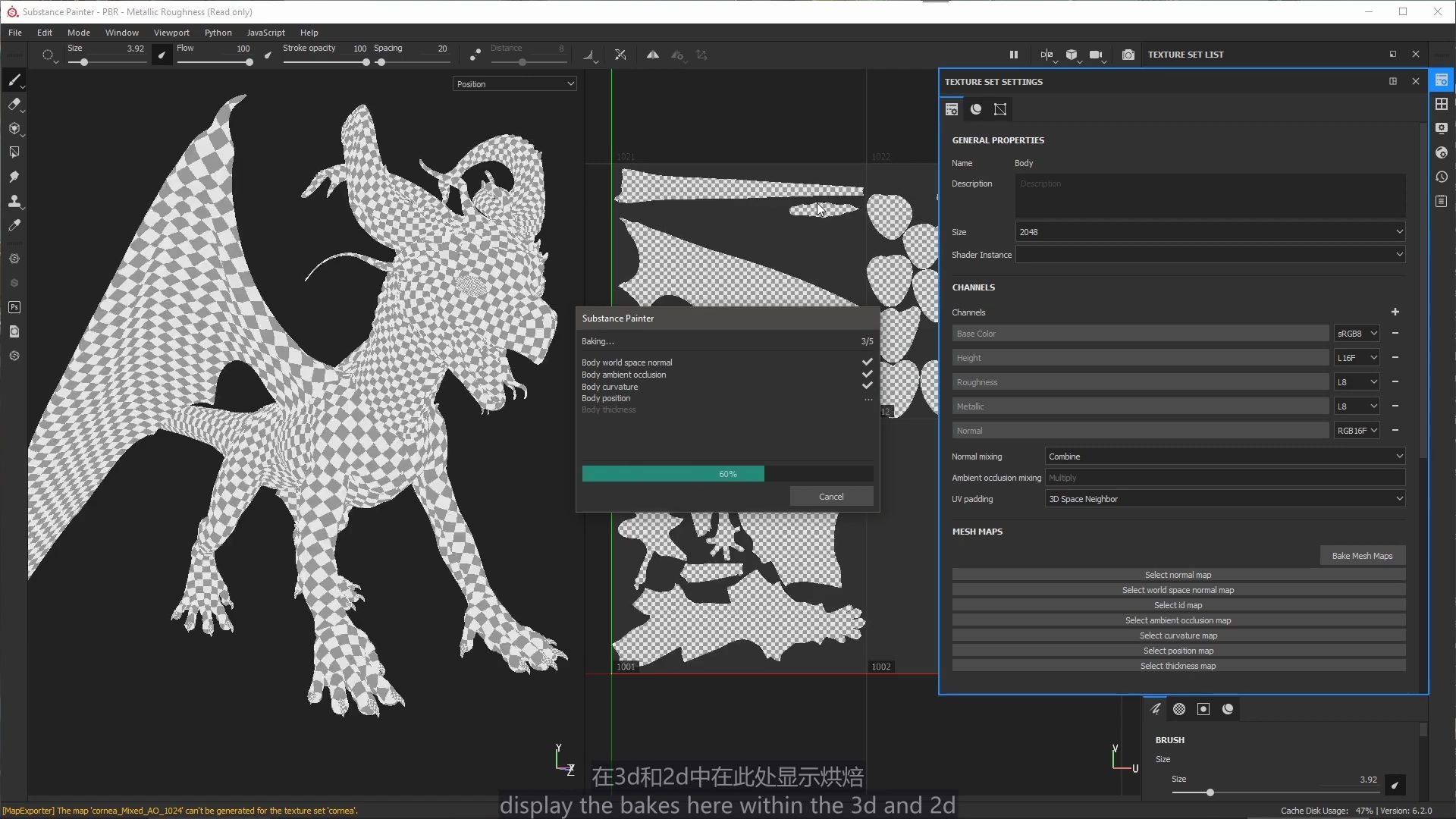The width and height of the screenshot is (1456, 819).
Task: Enable mirror symmetry painting
Action: [x=653, y=55]
